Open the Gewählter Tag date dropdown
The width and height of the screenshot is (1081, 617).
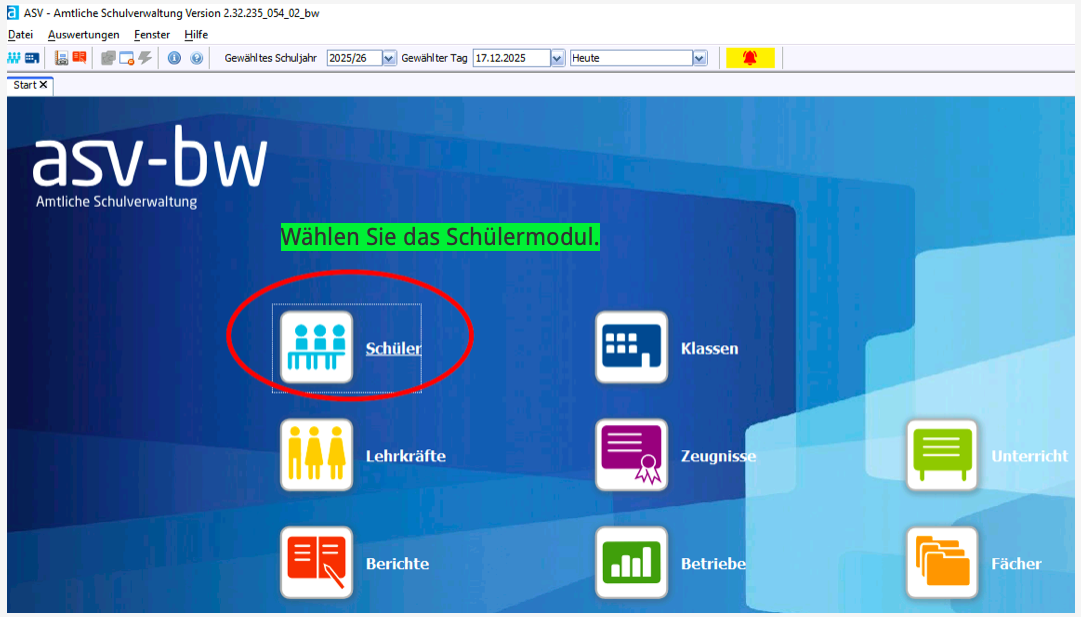click(557, 58)
